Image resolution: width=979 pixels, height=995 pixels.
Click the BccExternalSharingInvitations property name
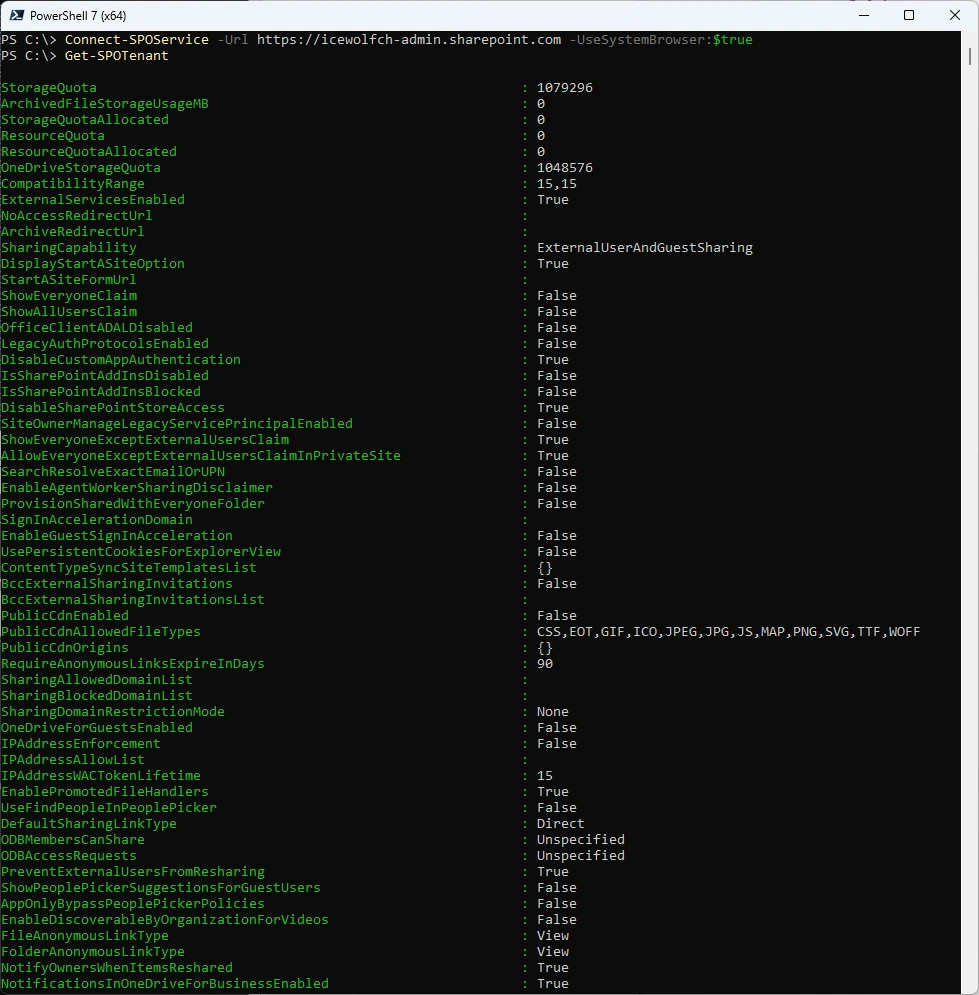[x=117, y=584]
